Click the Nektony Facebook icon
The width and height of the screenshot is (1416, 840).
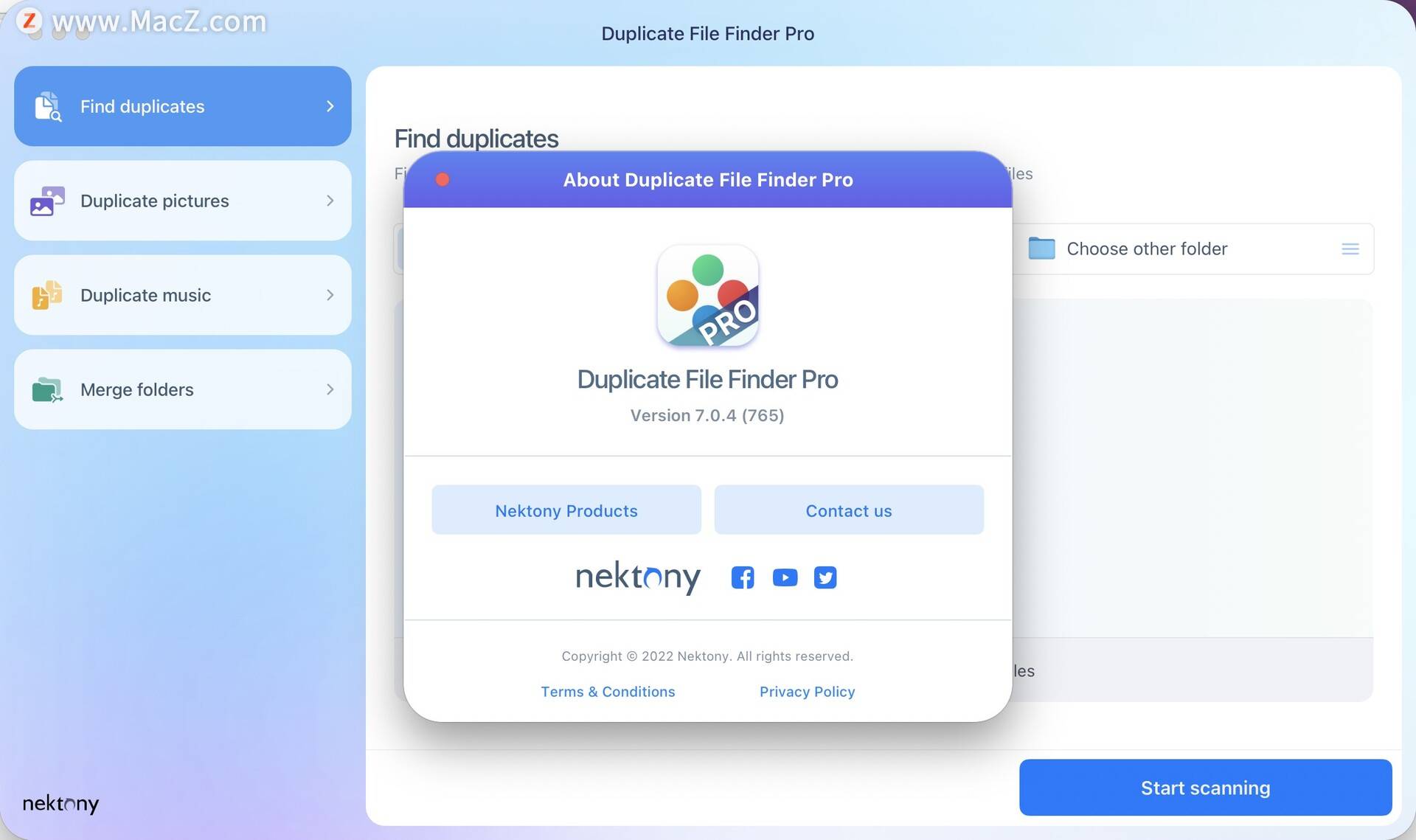tap(743, 576)
